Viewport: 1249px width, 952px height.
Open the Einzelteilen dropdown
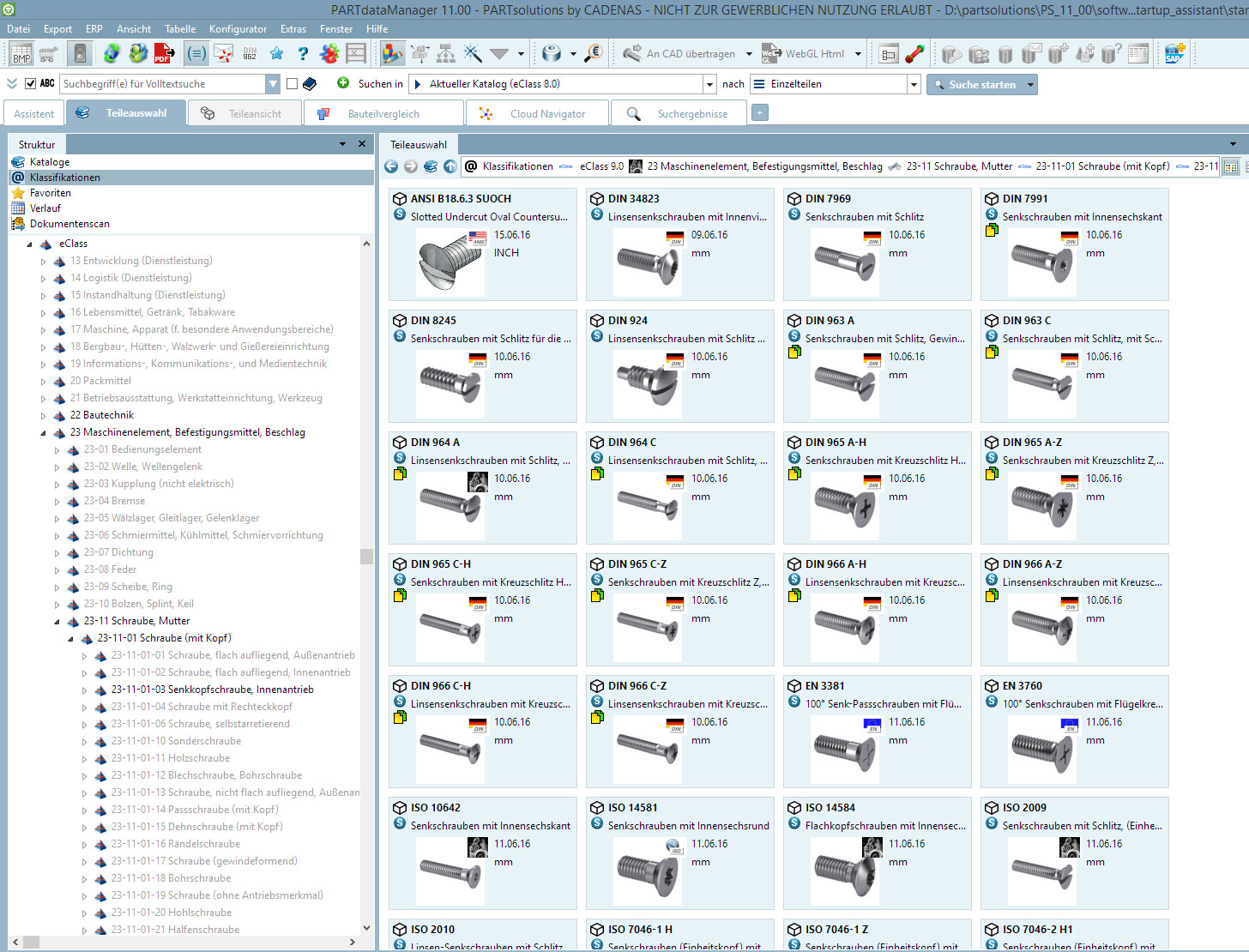pos(914,84)
